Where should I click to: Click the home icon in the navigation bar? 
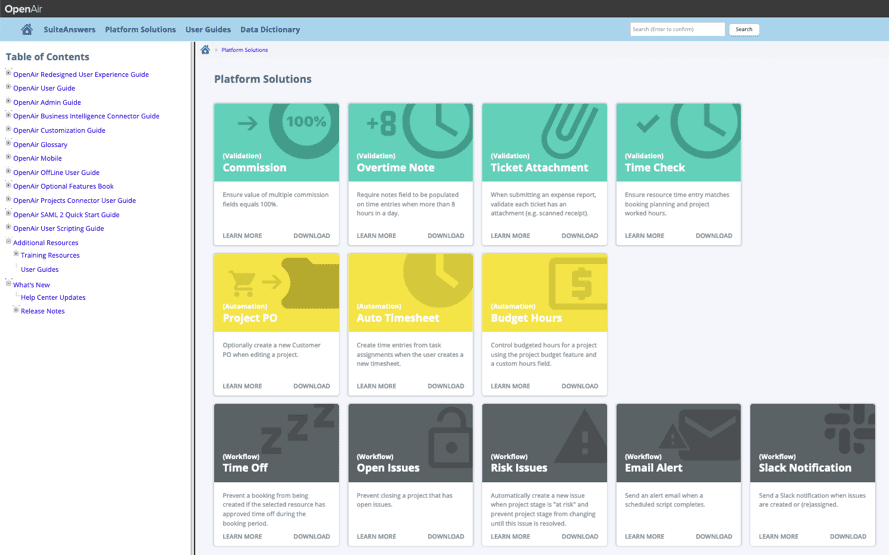point(27,29)
